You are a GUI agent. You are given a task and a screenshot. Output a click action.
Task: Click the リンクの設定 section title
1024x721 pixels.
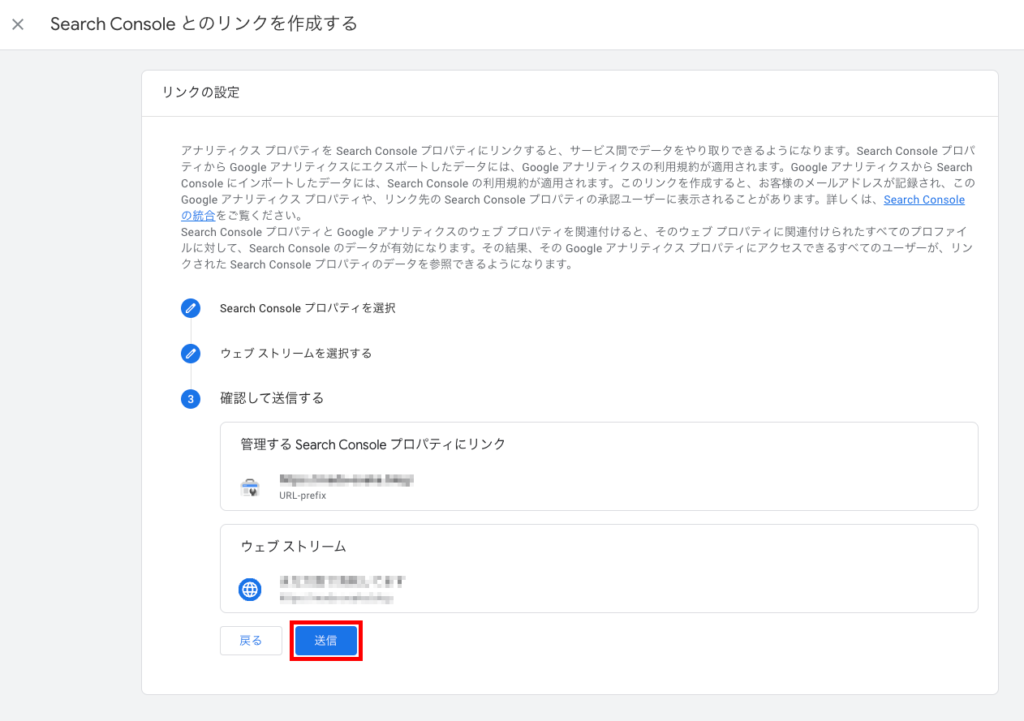tap(201, 93)
